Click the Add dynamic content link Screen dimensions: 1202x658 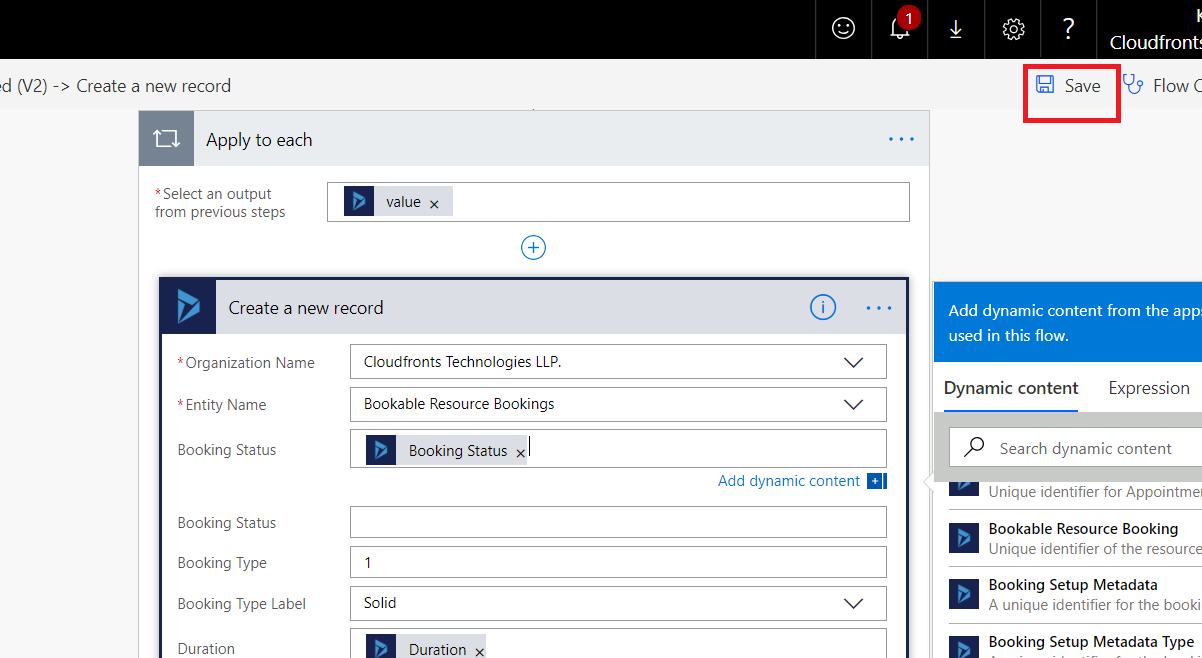point(789,481)
